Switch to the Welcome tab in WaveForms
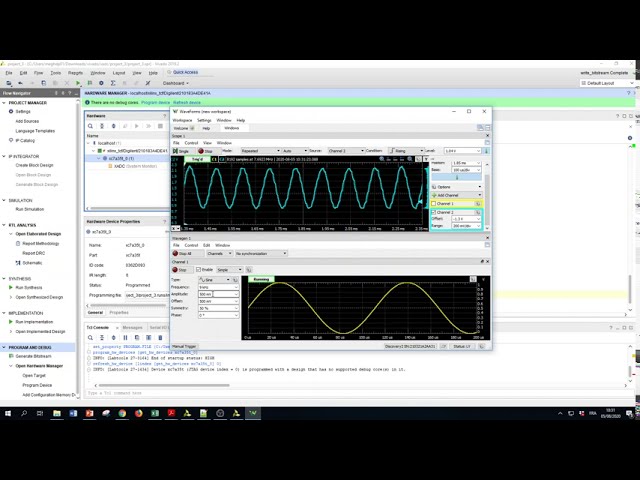This screenshot has height=480, width=640. [x=183, y=128]
